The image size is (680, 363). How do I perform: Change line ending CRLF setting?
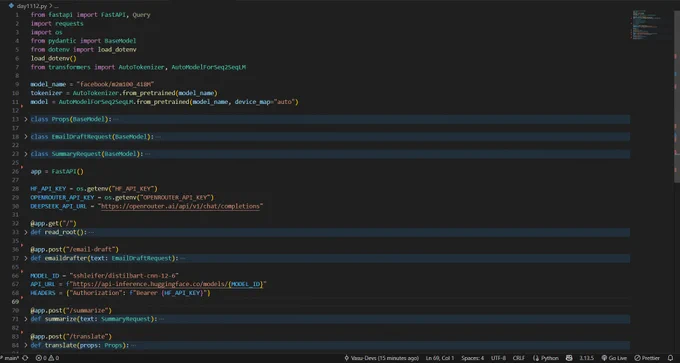[x=519, y=358]
